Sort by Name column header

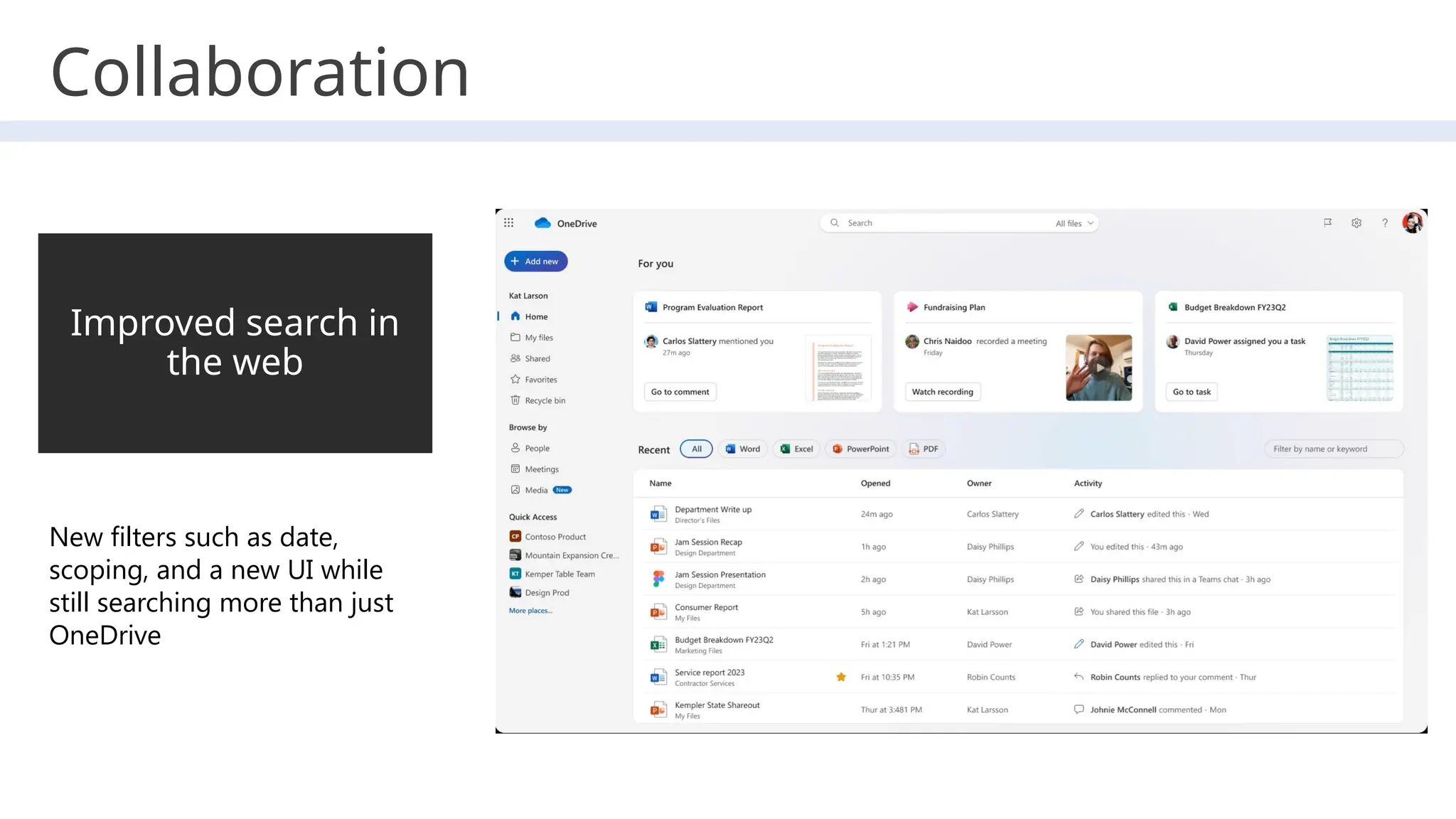pos(660,483)
